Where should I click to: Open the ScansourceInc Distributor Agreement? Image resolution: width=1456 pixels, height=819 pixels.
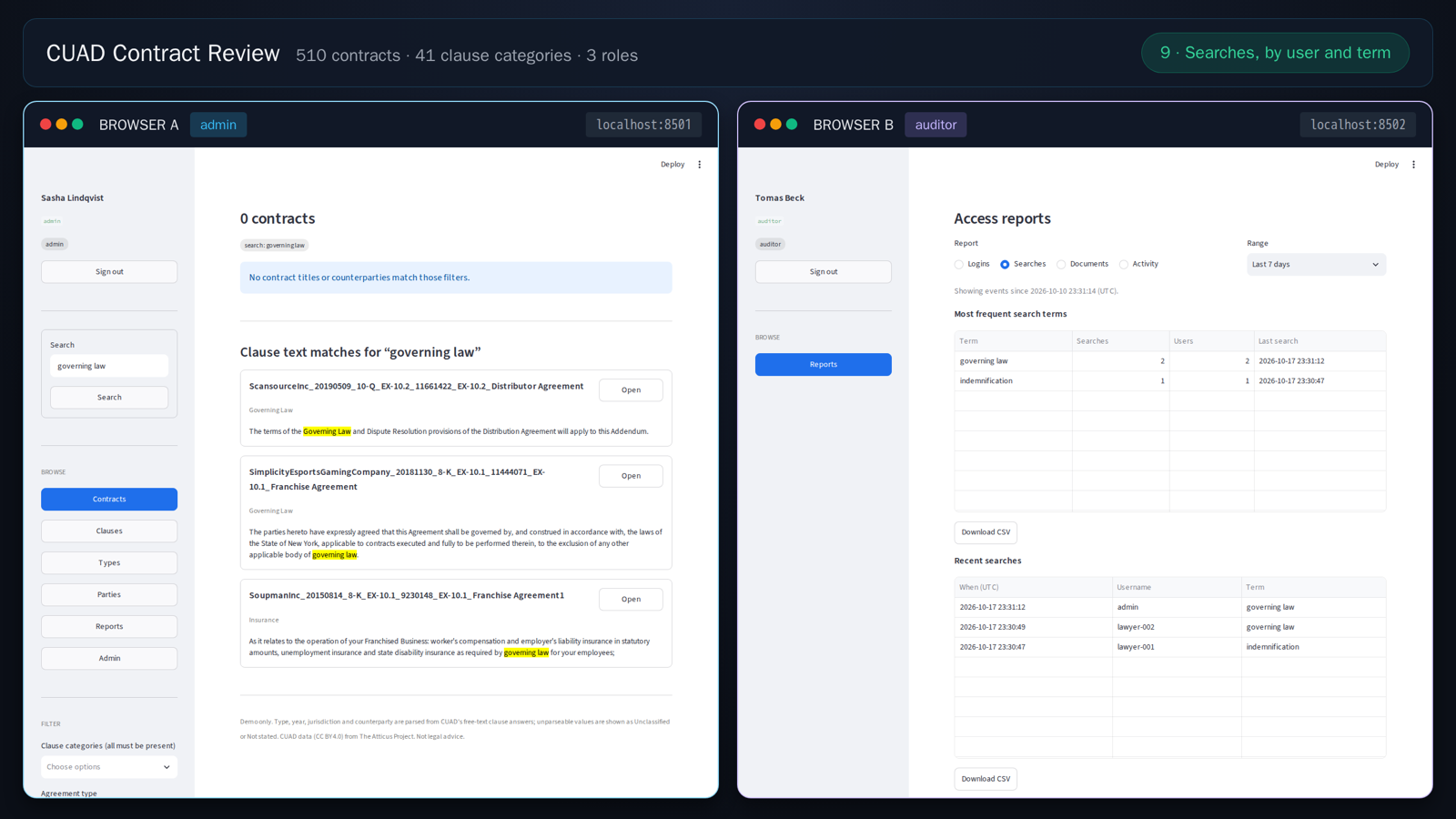631,390
